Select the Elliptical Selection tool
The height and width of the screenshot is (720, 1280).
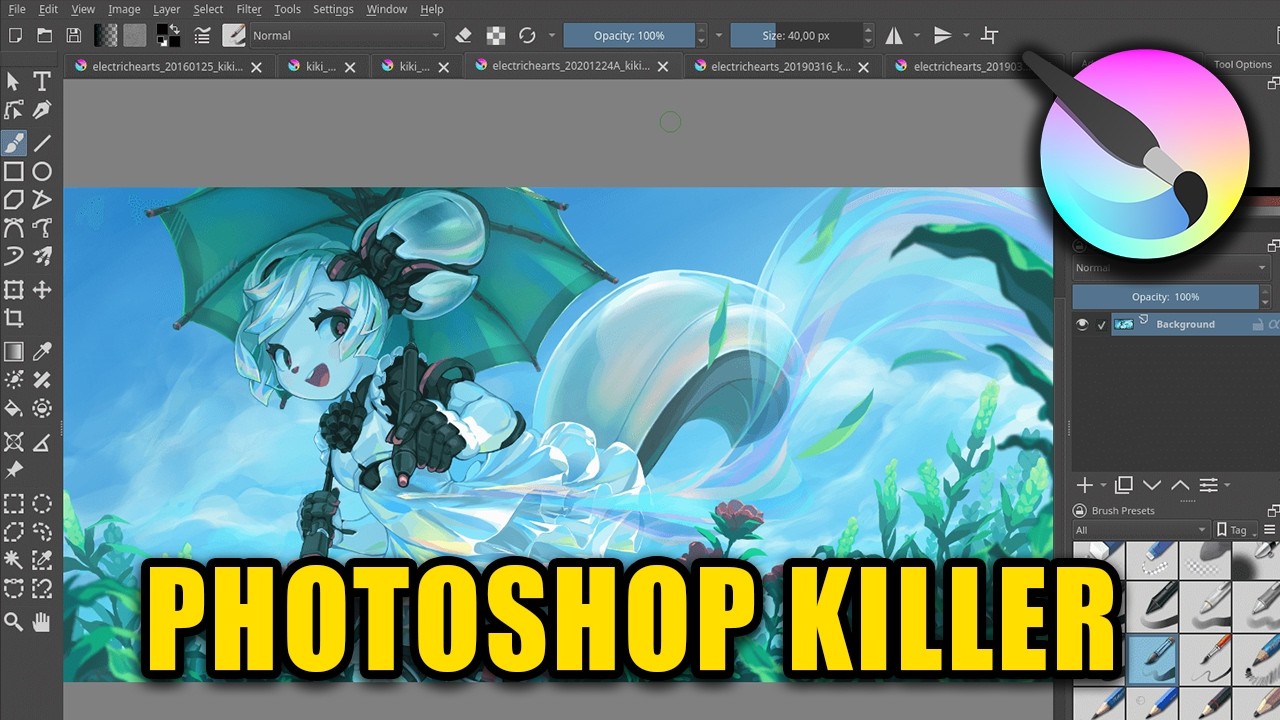42,503
